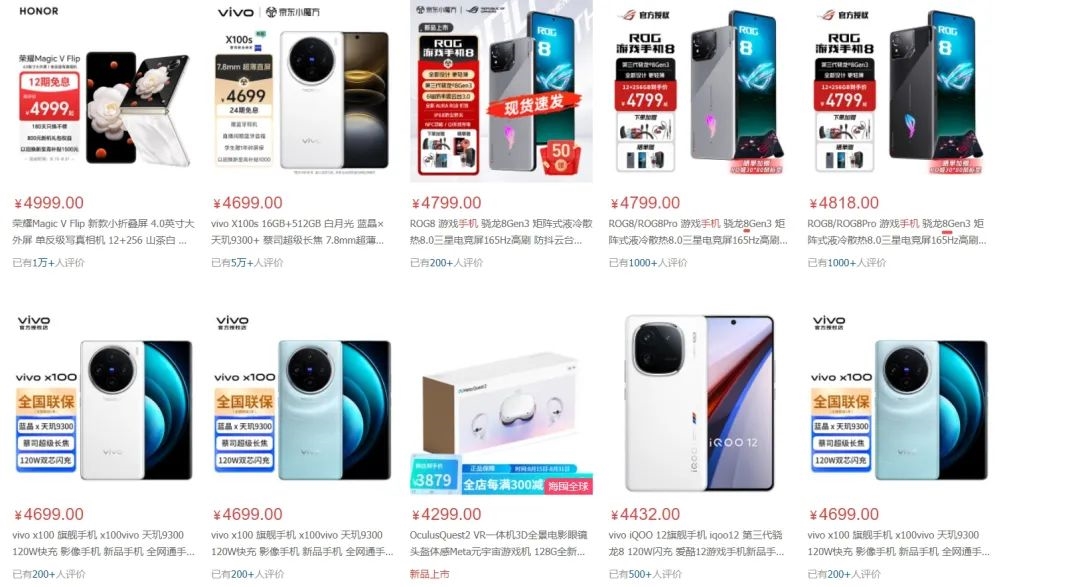View 已有500+人评价 reviews for iQOO 12

pyautogui.click(x=645, y=574)
